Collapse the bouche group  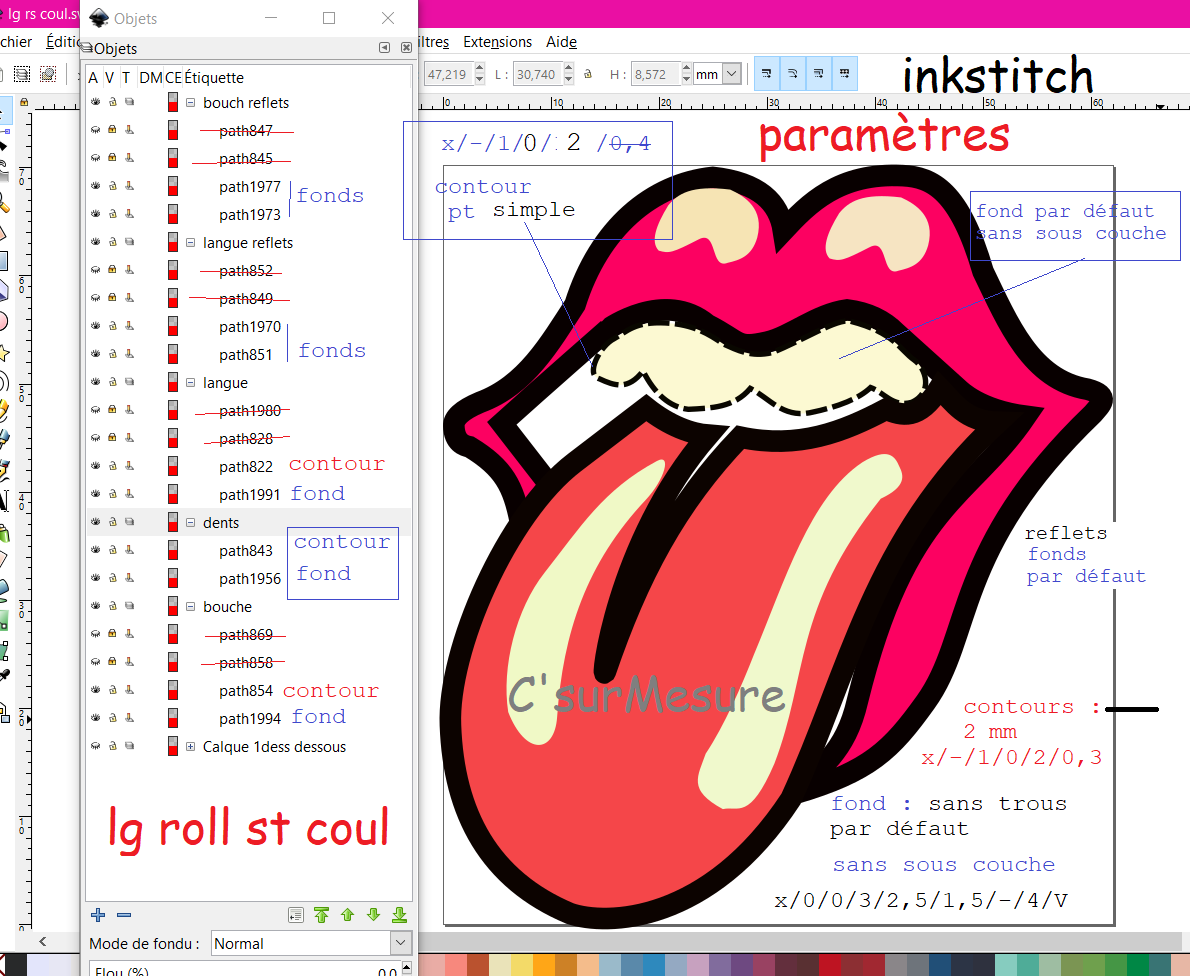(190, 606)
